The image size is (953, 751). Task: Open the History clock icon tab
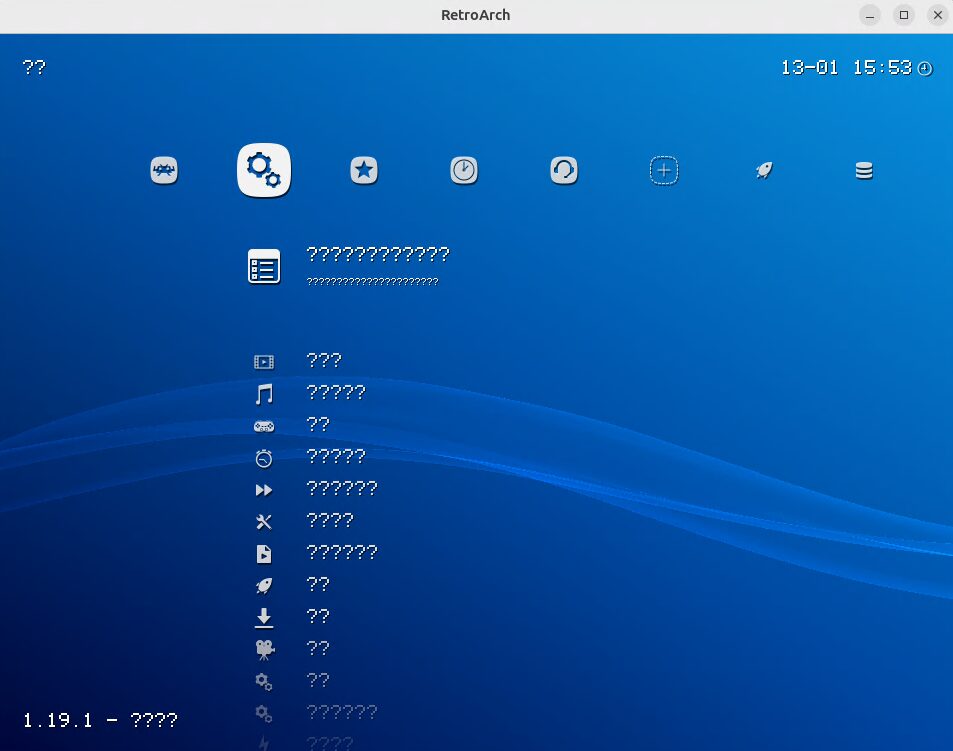464,170
